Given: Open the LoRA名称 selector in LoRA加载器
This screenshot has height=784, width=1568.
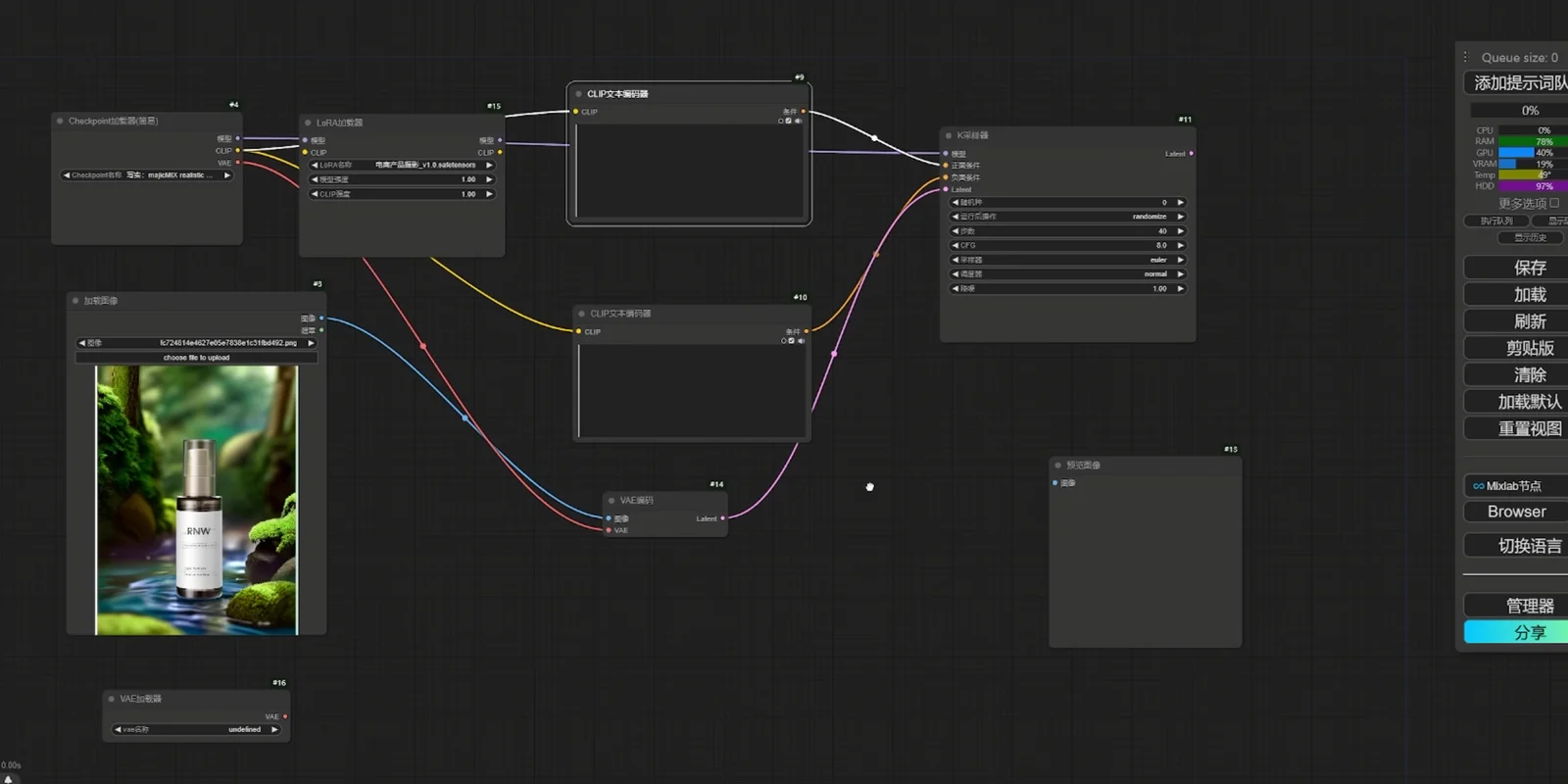Looking at the screenshot, I should 402,165.
